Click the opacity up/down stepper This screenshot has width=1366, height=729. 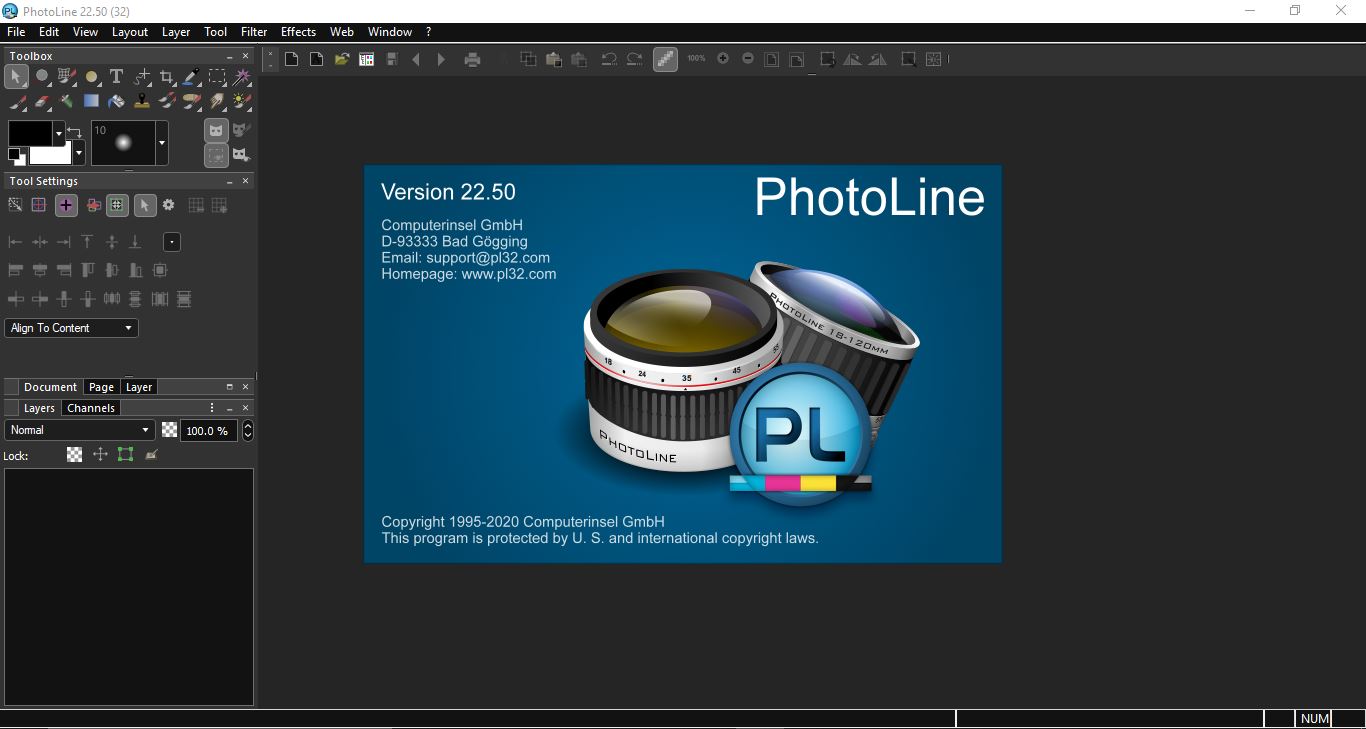[x=248, y=430]
